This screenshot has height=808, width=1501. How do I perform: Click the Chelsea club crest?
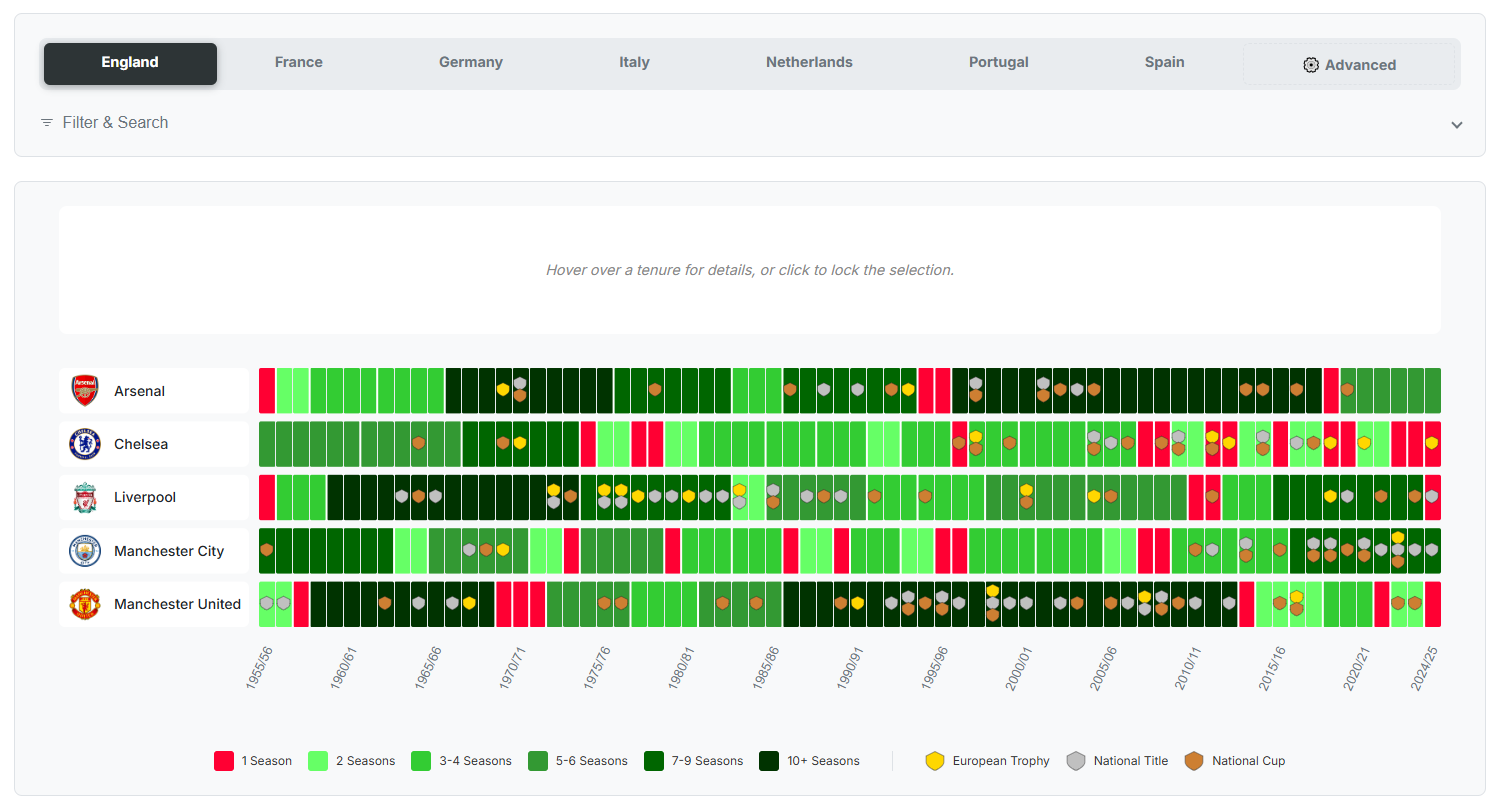(x=85, y=444)
